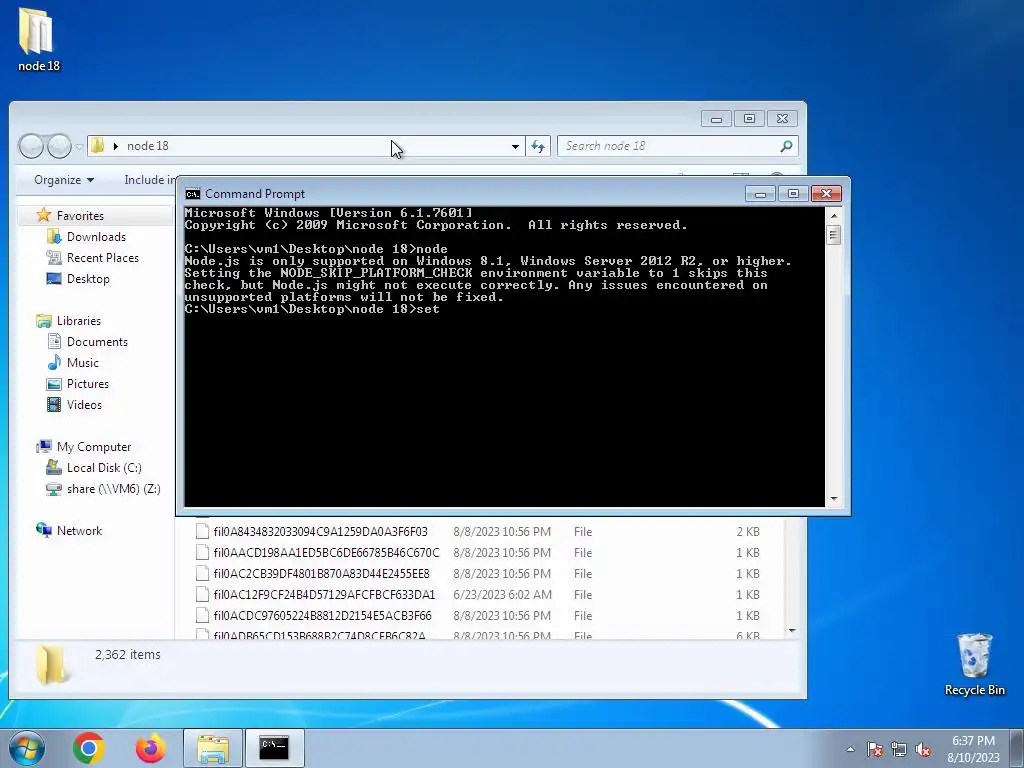Open the Recycle Bin on the desktop
The image size is (1024, 768).
point(974,664)
